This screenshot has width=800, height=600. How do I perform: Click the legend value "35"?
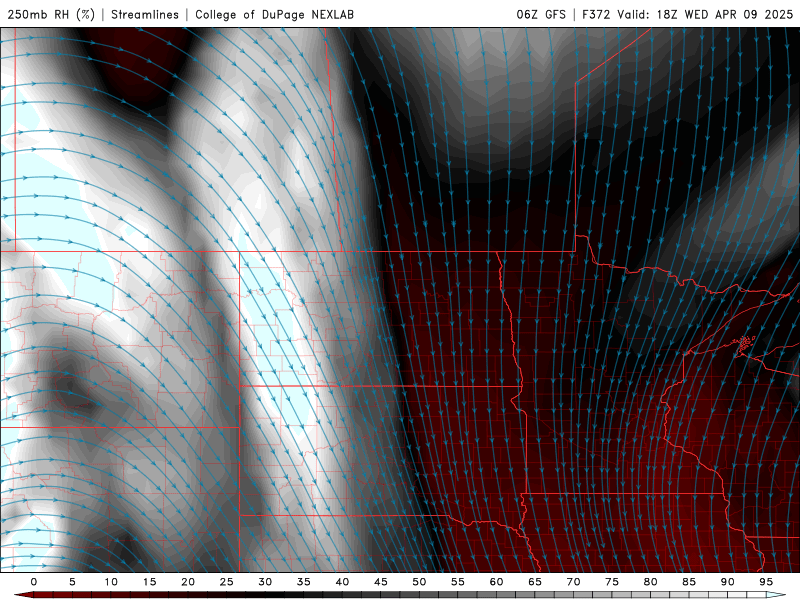coord(304,582)
